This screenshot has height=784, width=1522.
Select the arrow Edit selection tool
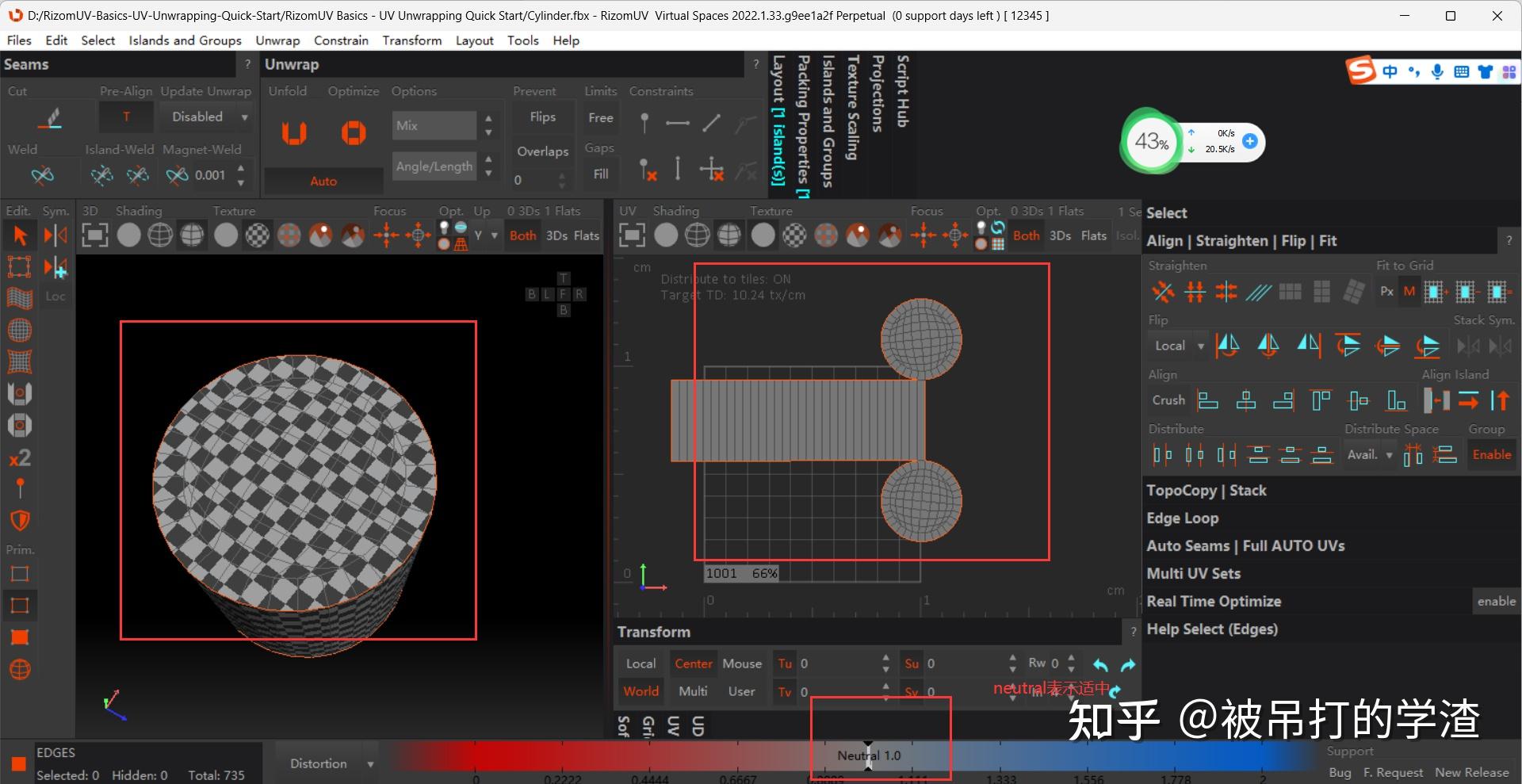click(x=20, y=235)
